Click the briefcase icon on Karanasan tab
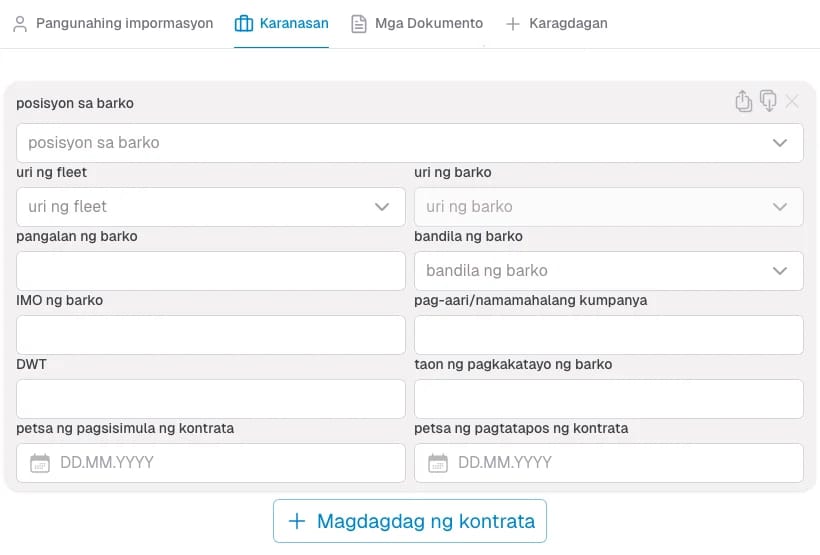 coord(243,23)
